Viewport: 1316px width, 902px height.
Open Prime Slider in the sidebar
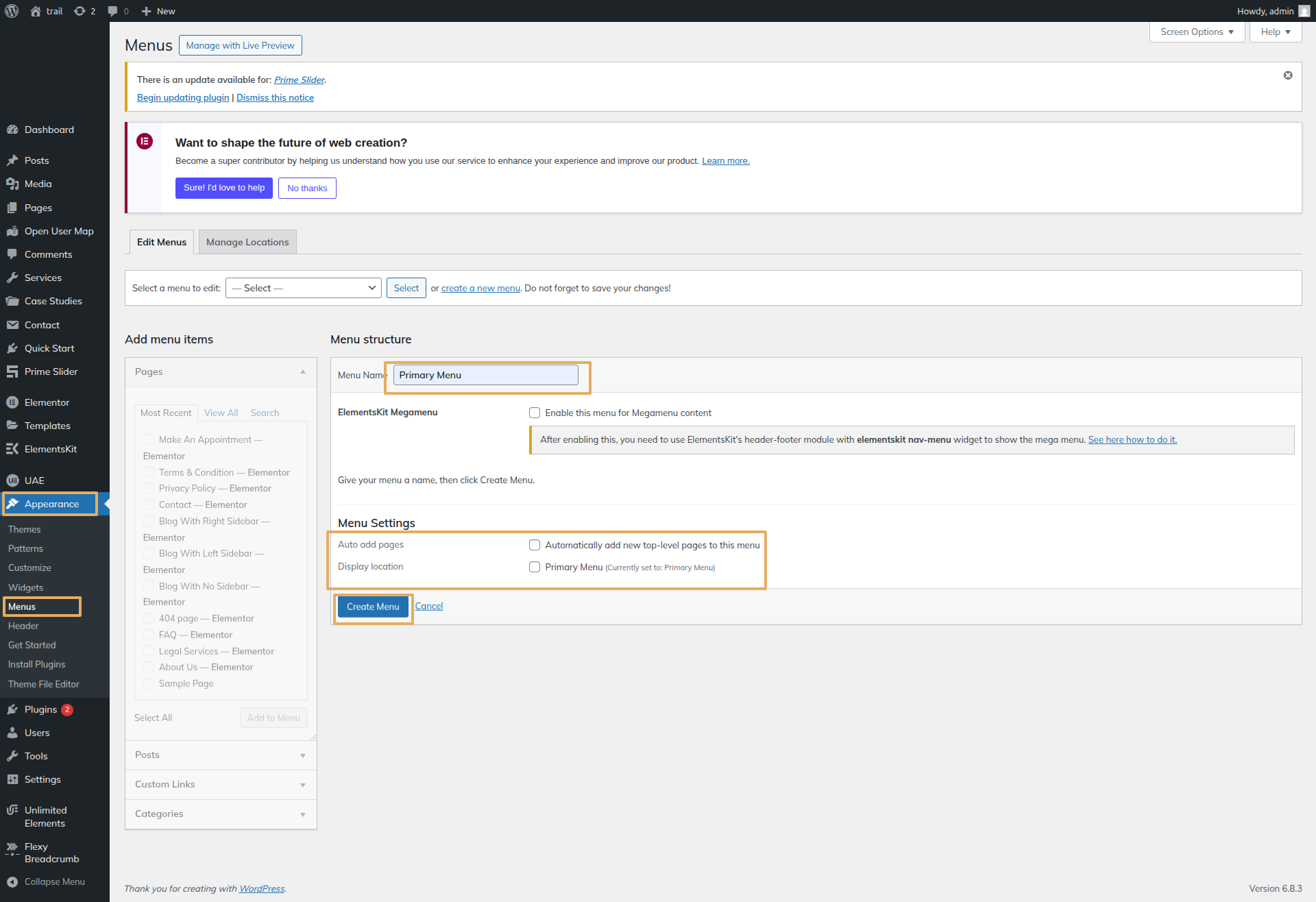51,371
